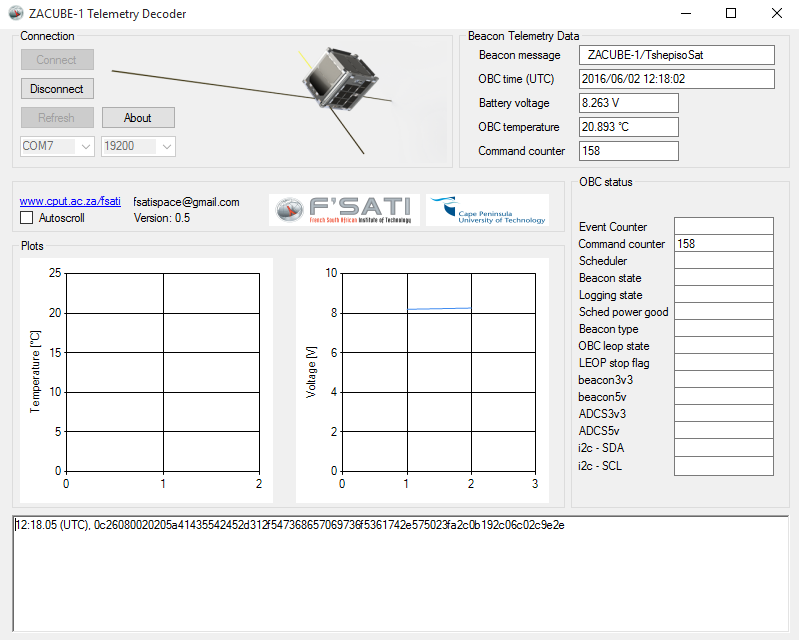Screen dimensions: 799x640
Task: Click the ADCS3v3 field
Action: pyautogui.click(x=724, y=413)
